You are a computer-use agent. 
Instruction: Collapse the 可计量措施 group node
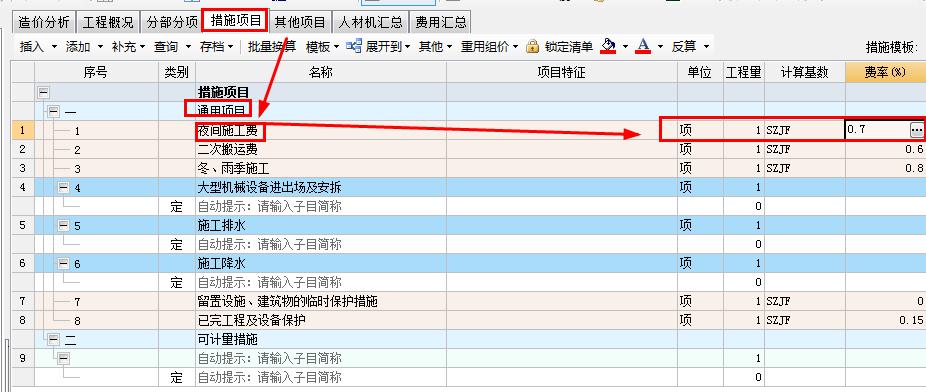point(54,339)
